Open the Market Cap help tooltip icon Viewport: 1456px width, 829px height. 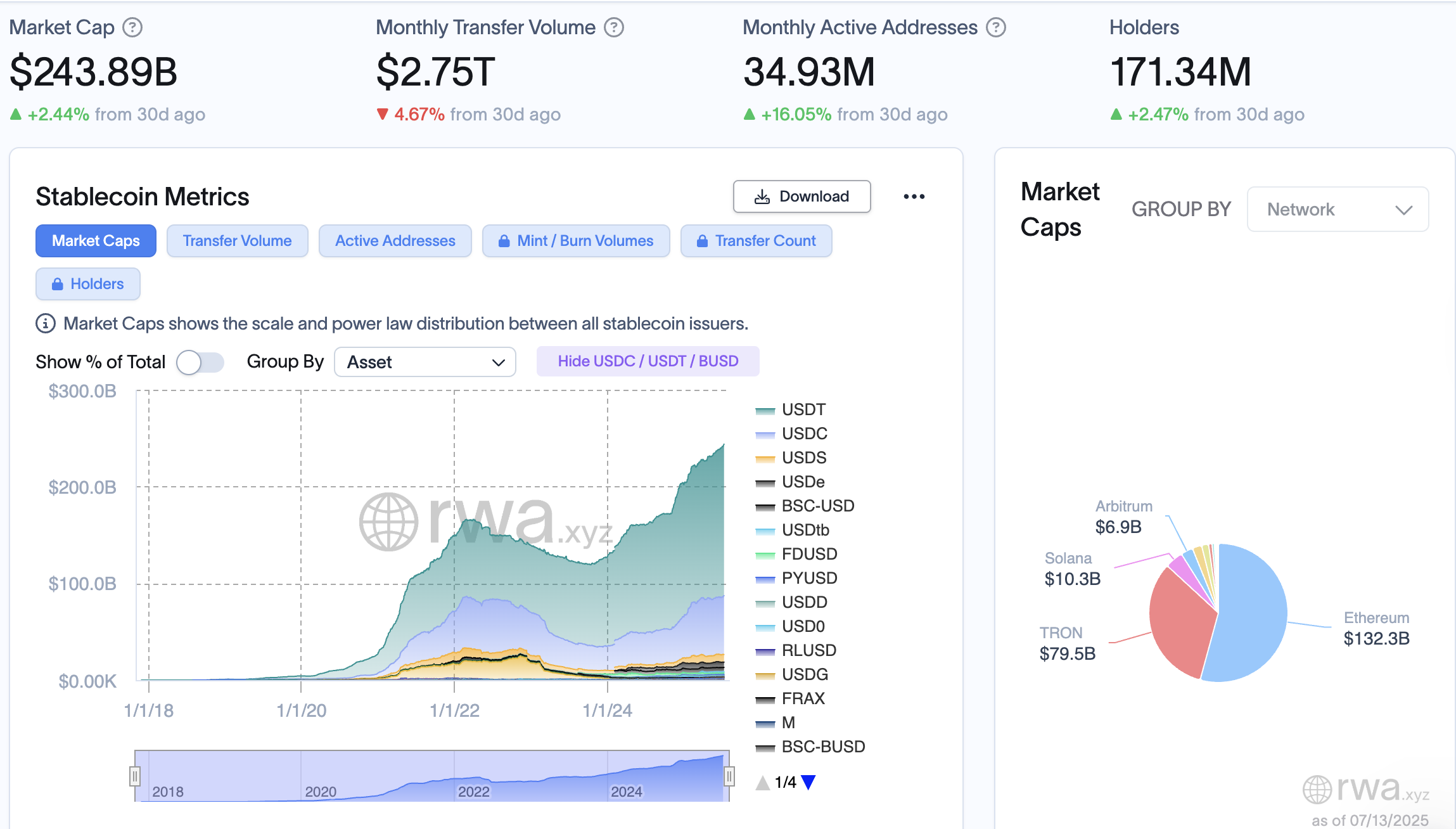pos(132,27)
